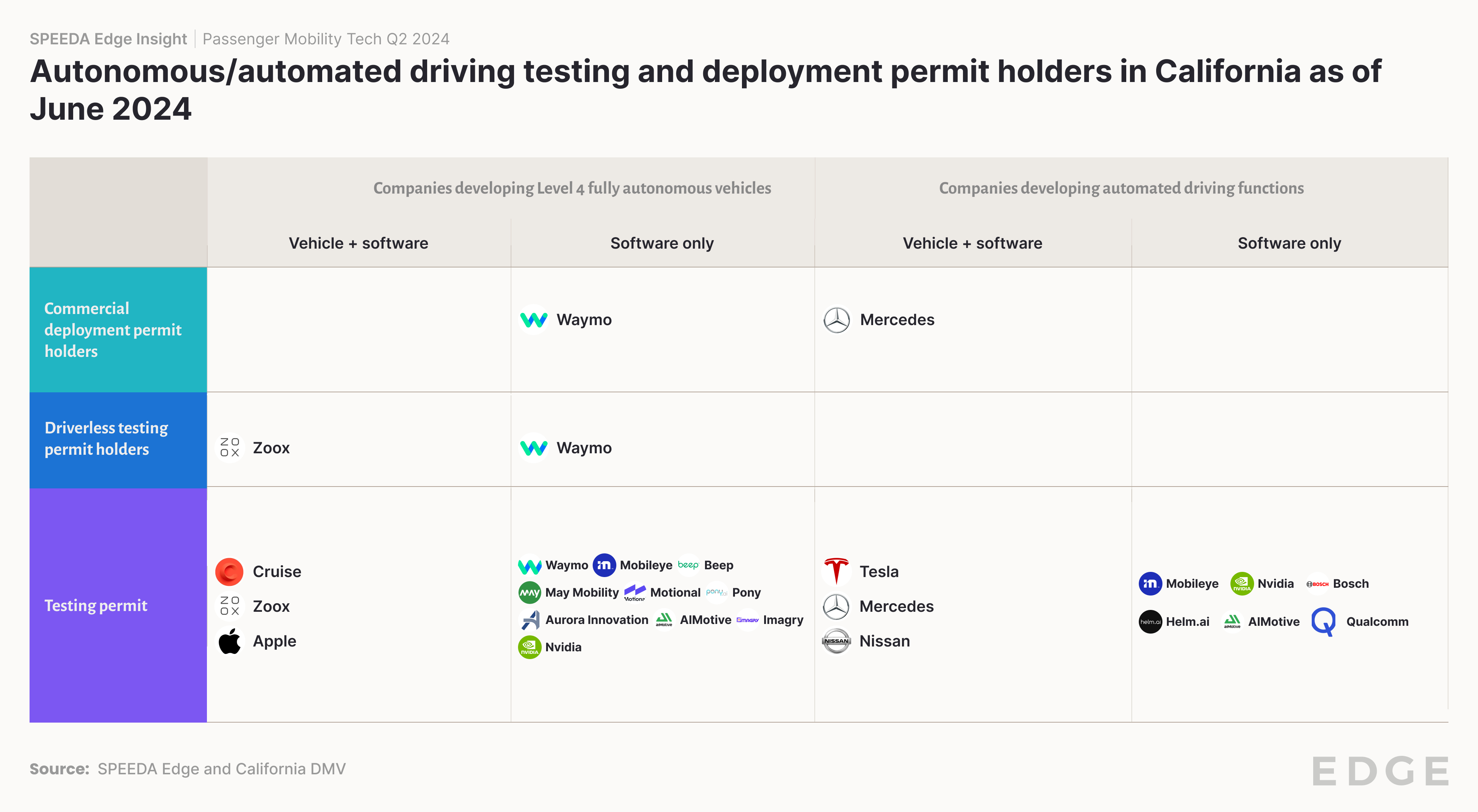This screenshot has height=812, width=1478.
Task: Click the green Beep logo
Action: tap(688, 566)
